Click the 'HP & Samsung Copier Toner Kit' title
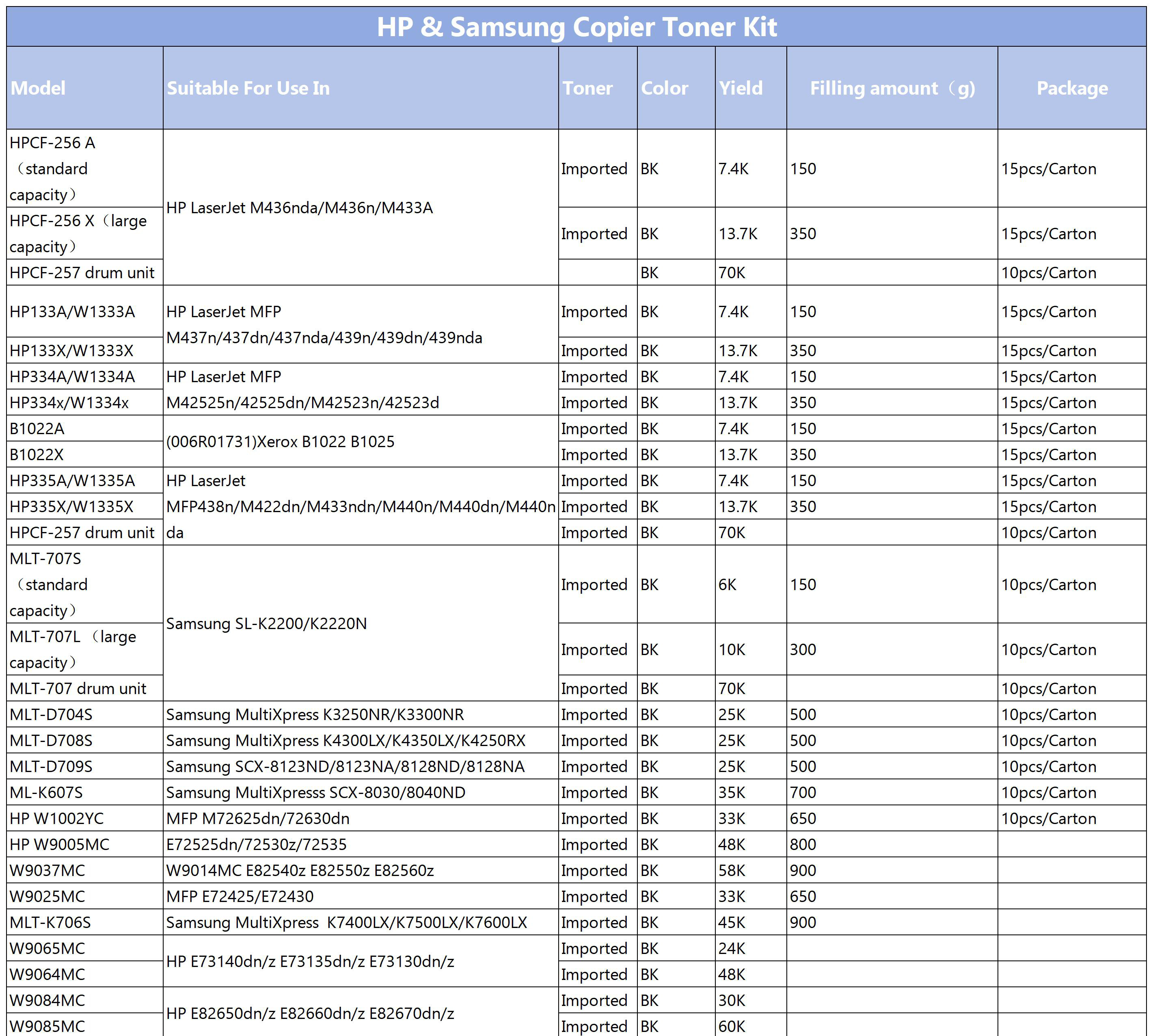Screen dimensions: 1153x1036 click(576, 27)
